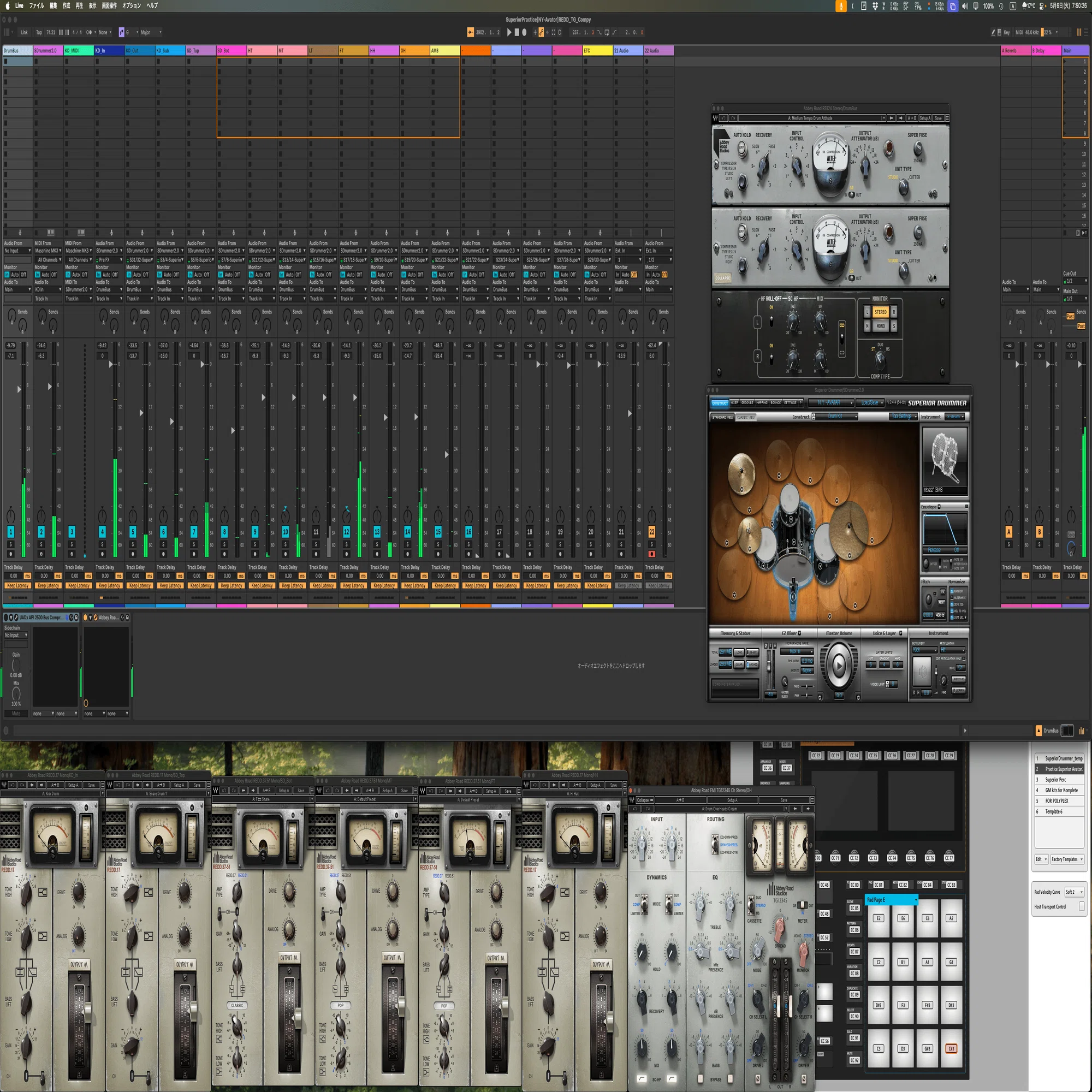1092x1092 pixels.
Task: Adjust the DrumBus track volume fader handle
Action: pos(19,389)
